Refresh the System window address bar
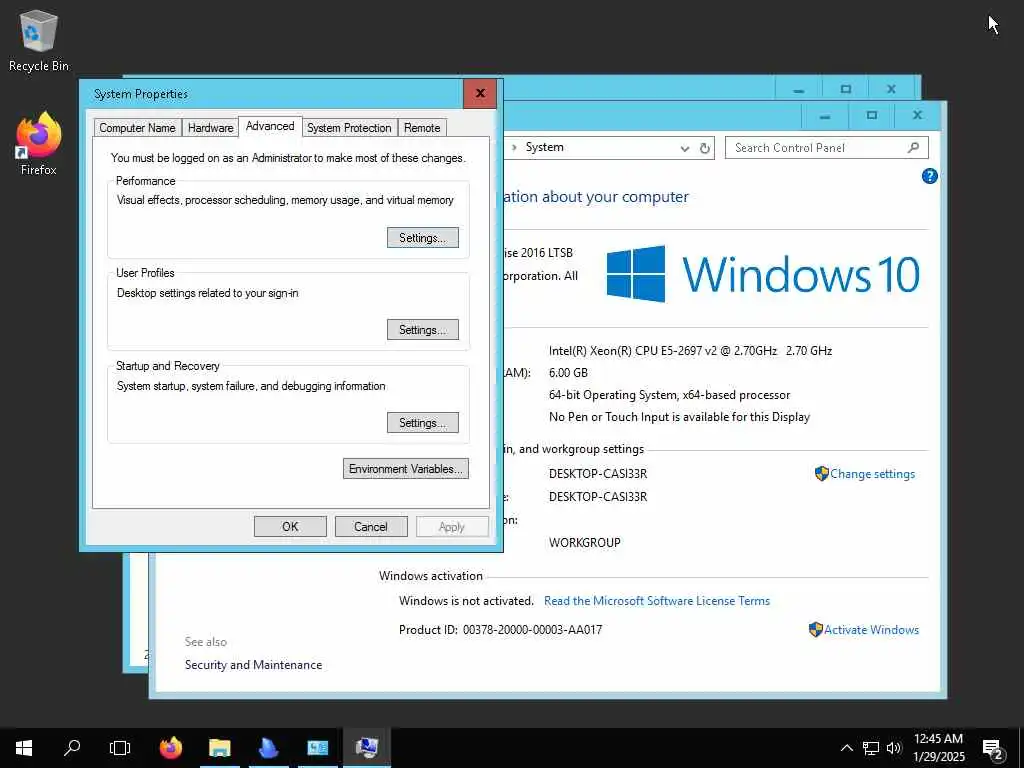1024x768 pixels. tap(705, 148)
